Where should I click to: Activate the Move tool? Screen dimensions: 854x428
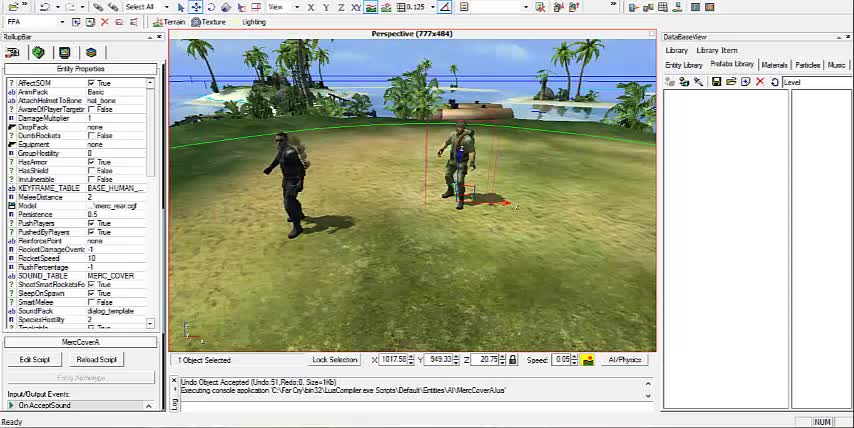(196, 7)
